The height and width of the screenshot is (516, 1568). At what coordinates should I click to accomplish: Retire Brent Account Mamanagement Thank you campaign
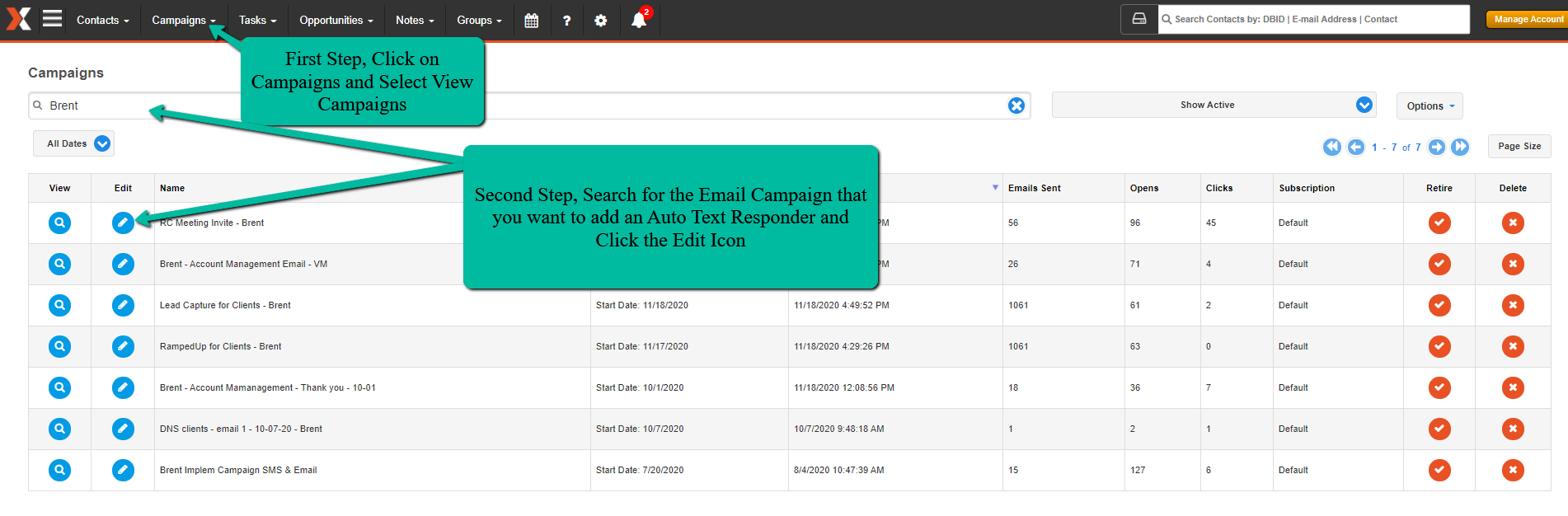click(x=1439, y=387)
